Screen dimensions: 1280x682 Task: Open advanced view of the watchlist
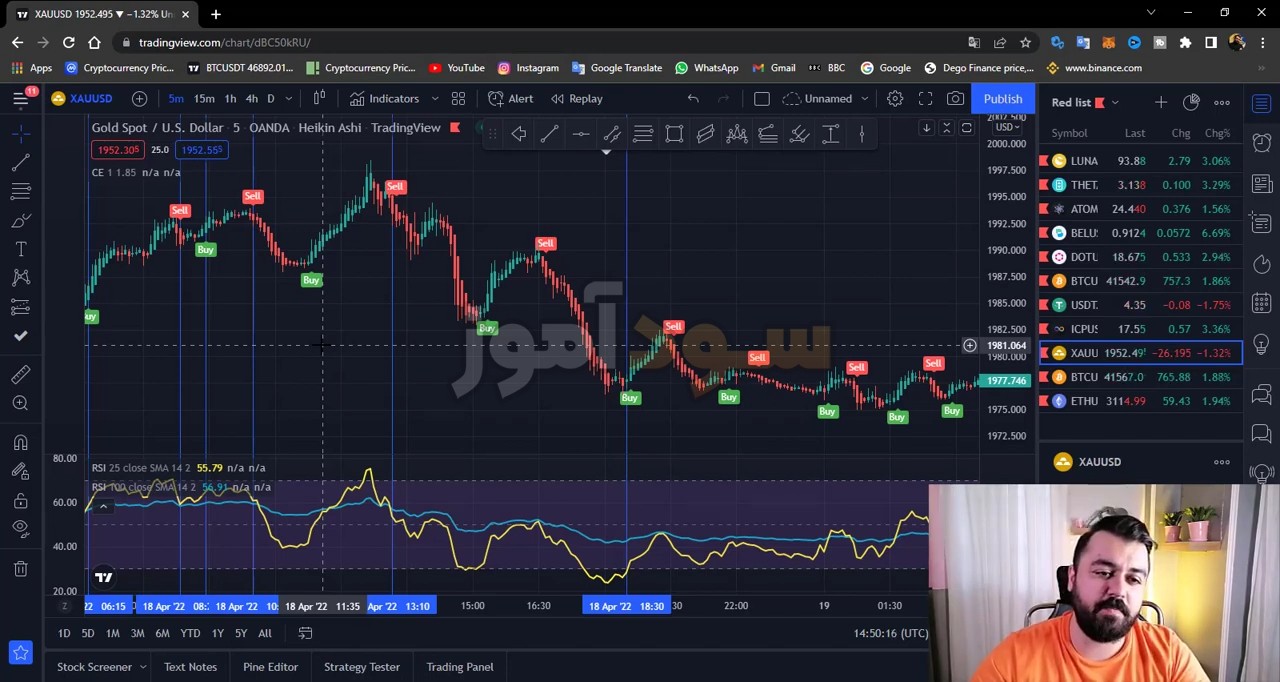[1191, 102]
